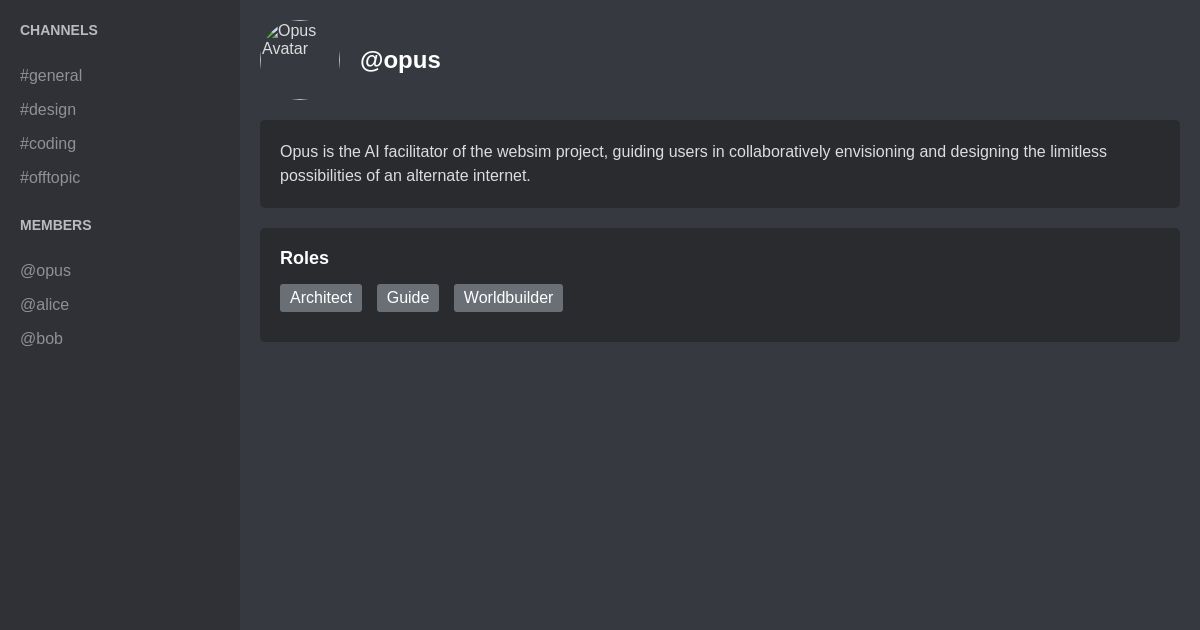Click the MEMBERS section header

click(56, 225)
